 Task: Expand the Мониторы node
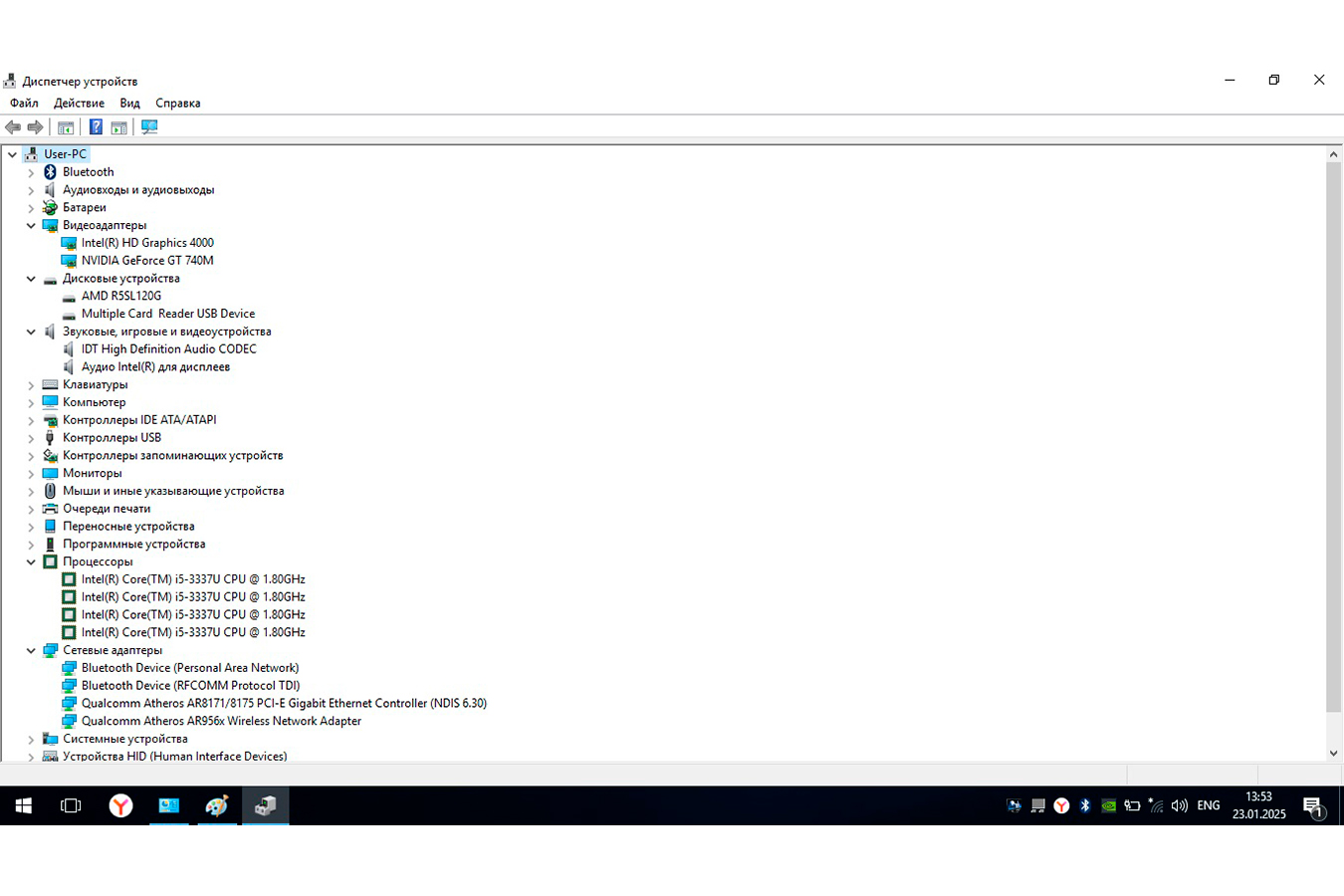point(31,474)
